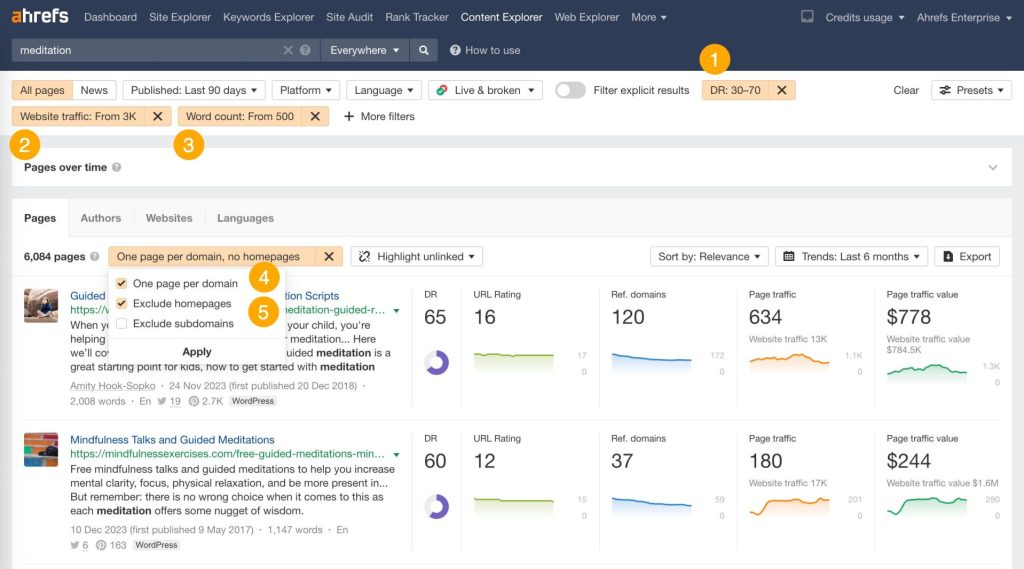The height and width of the screenshot is (569, 1024).
Task: Click DR 60 donut chart
Action: [436, 506]
